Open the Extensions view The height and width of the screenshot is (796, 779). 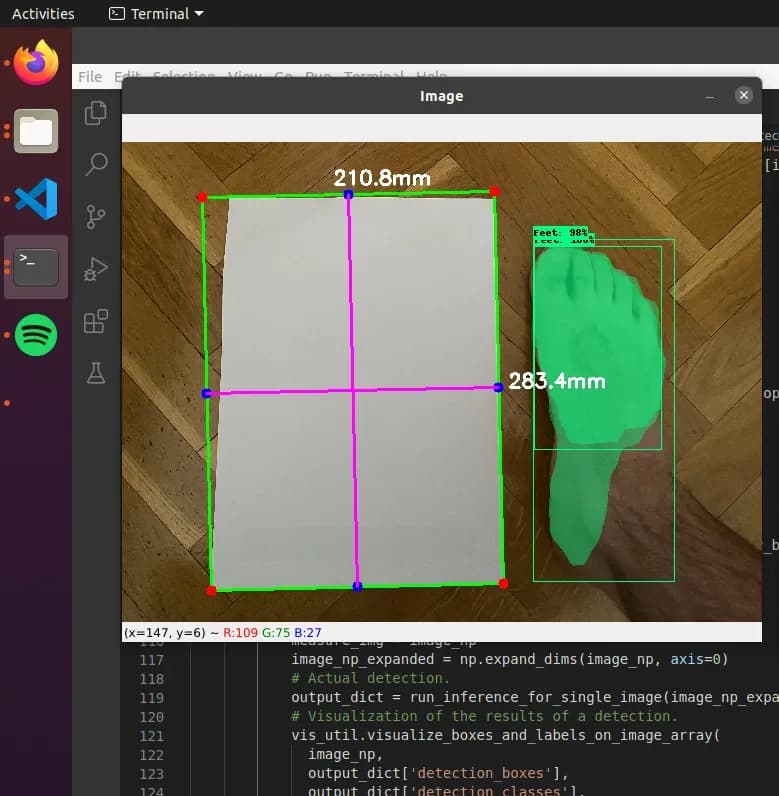95,321
